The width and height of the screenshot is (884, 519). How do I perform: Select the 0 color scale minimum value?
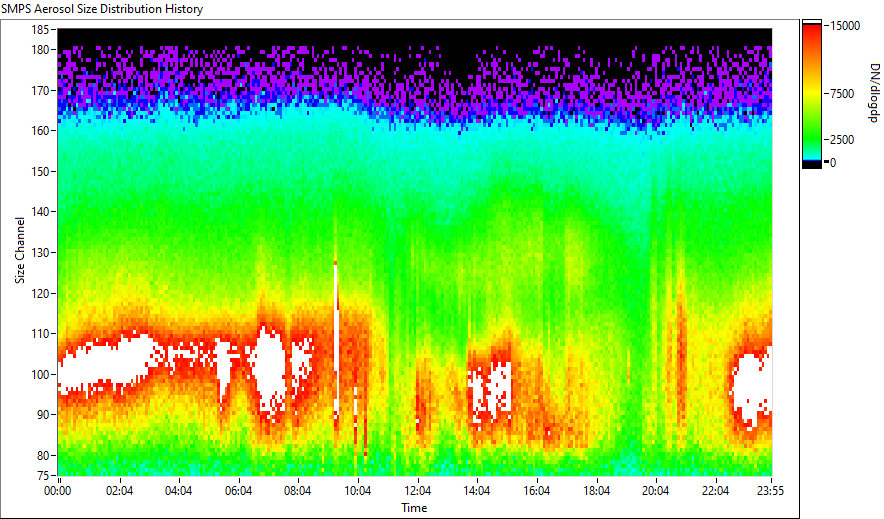(x=833, y=163)
